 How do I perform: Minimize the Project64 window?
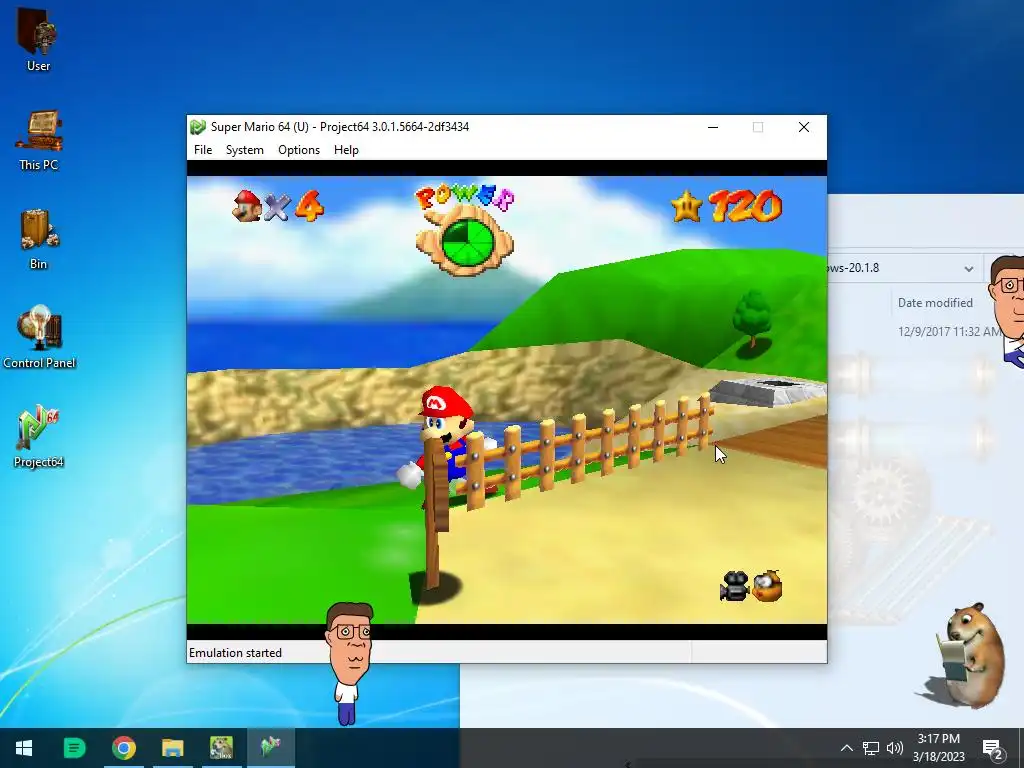(x=713, y=127)
